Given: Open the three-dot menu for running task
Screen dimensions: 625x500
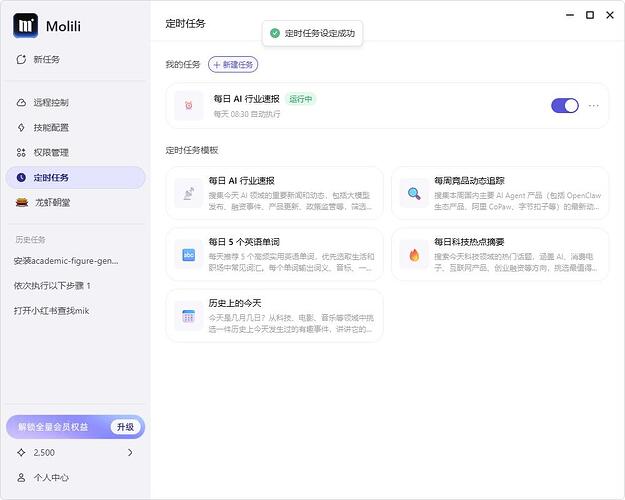Looking at the screenshot, I should coord(594,106).
